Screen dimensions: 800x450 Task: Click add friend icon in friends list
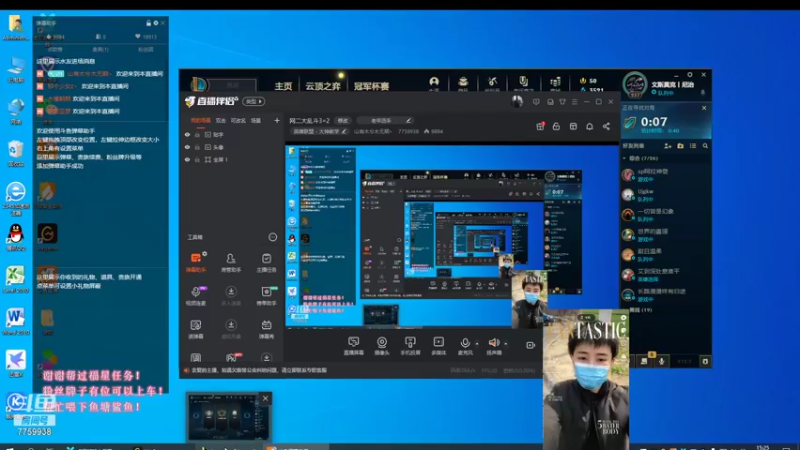pyautogui.click(x=668, y=146)
